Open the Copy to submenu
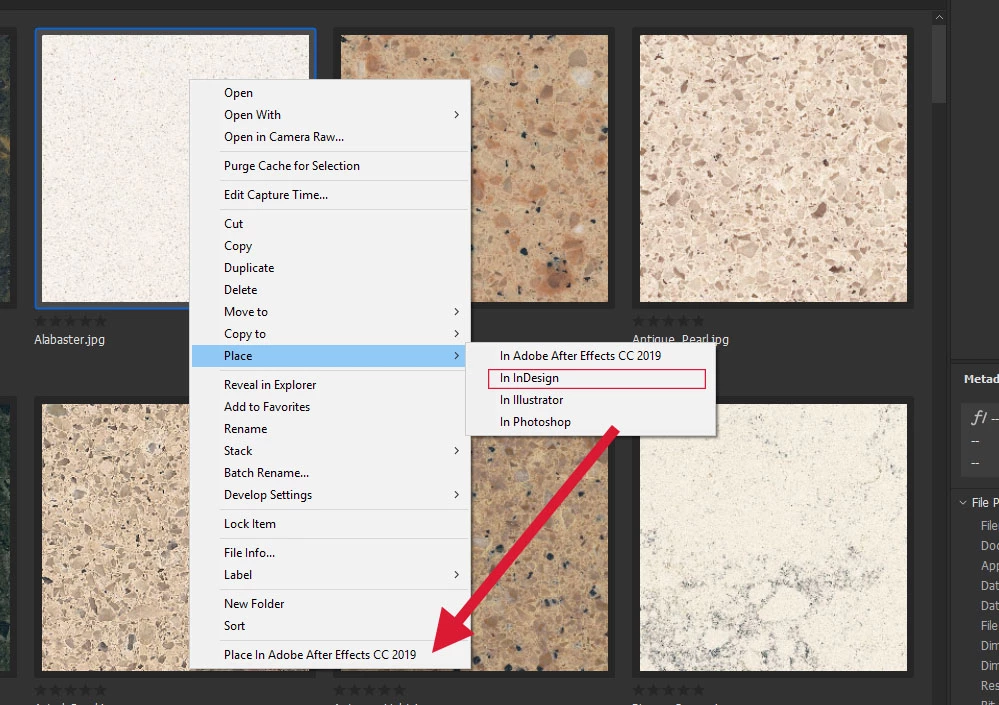This screenshot has height=705, width=999. click(330, 334)
